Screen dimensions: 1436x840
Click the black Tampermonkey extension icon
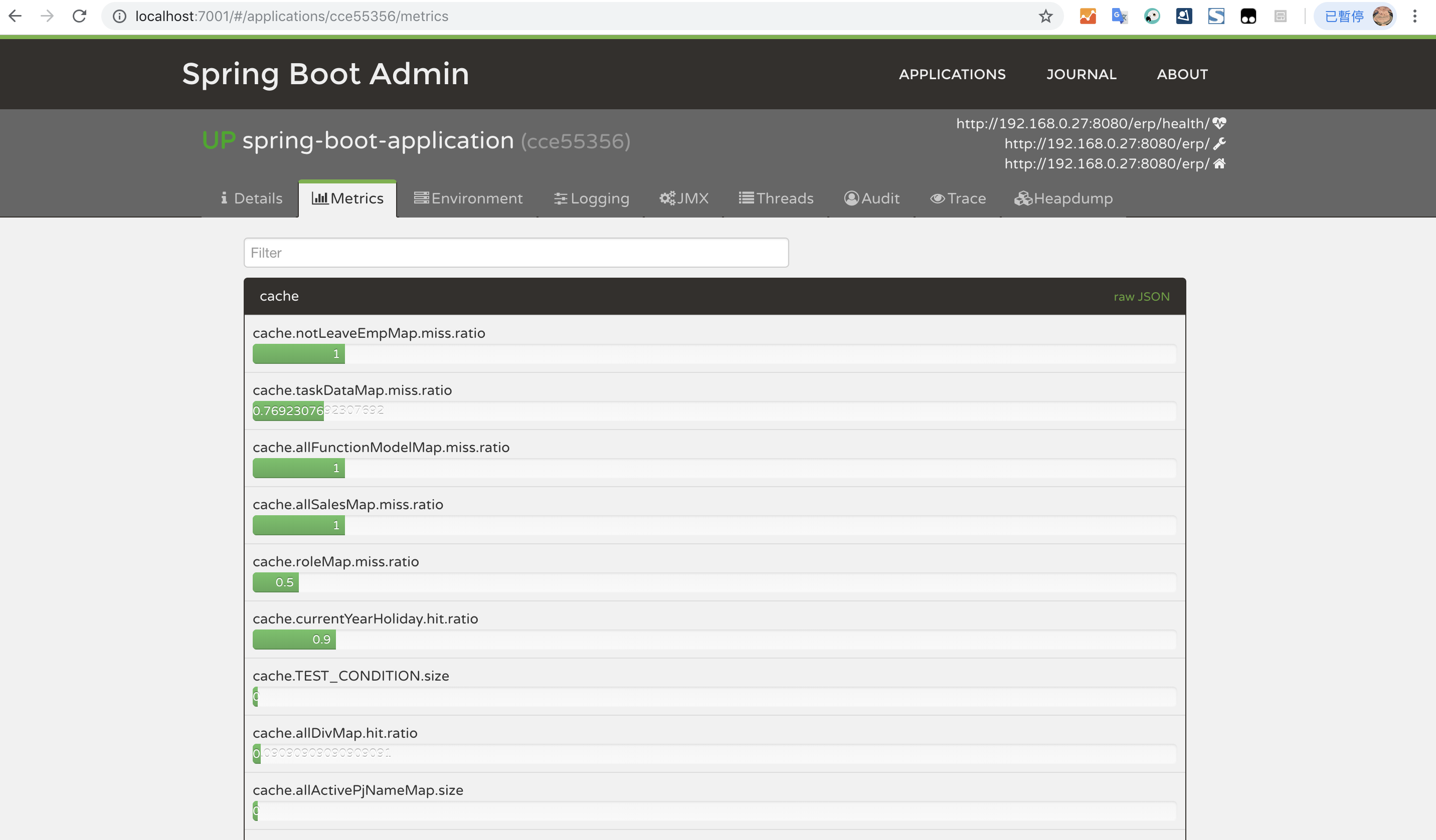pos(1248,17)
